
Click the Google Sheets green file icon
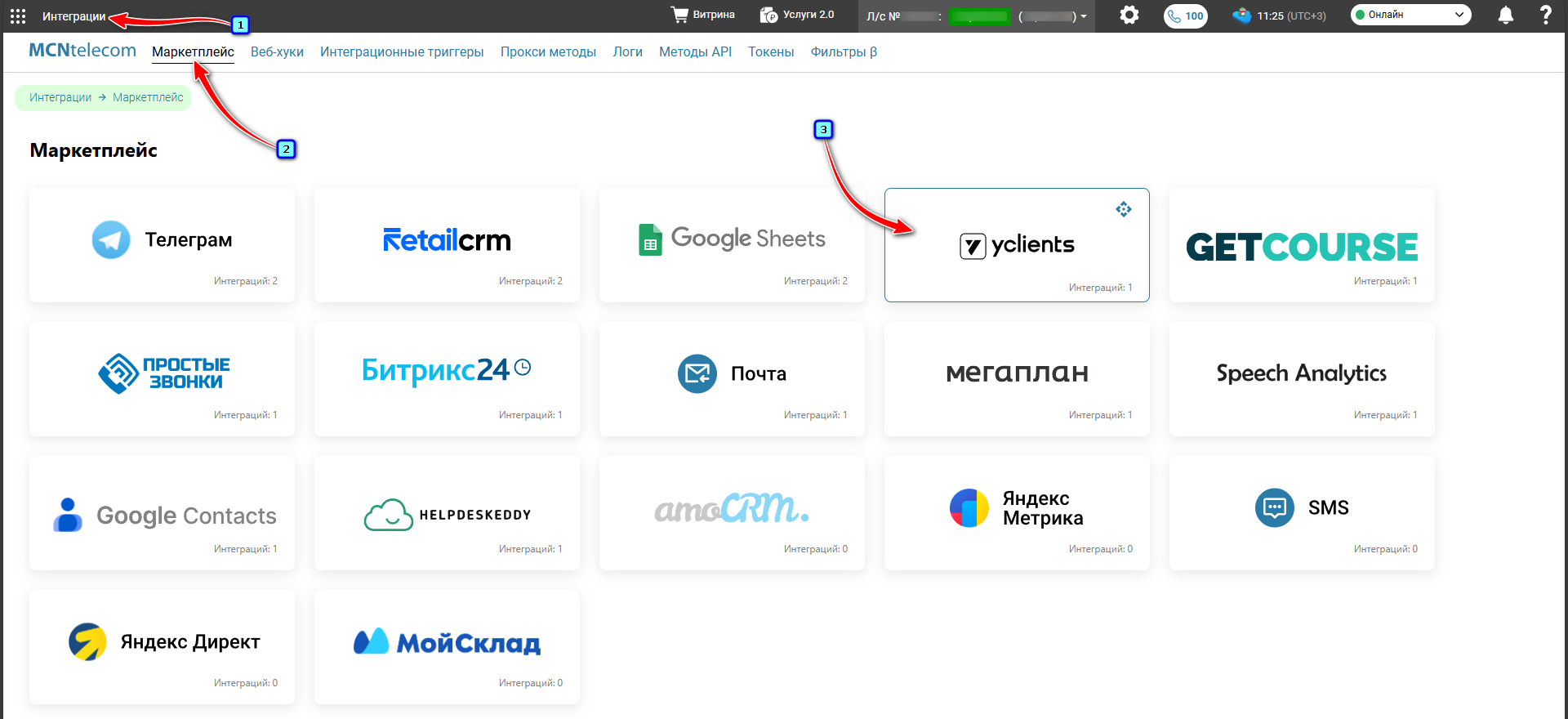point(650,239)
